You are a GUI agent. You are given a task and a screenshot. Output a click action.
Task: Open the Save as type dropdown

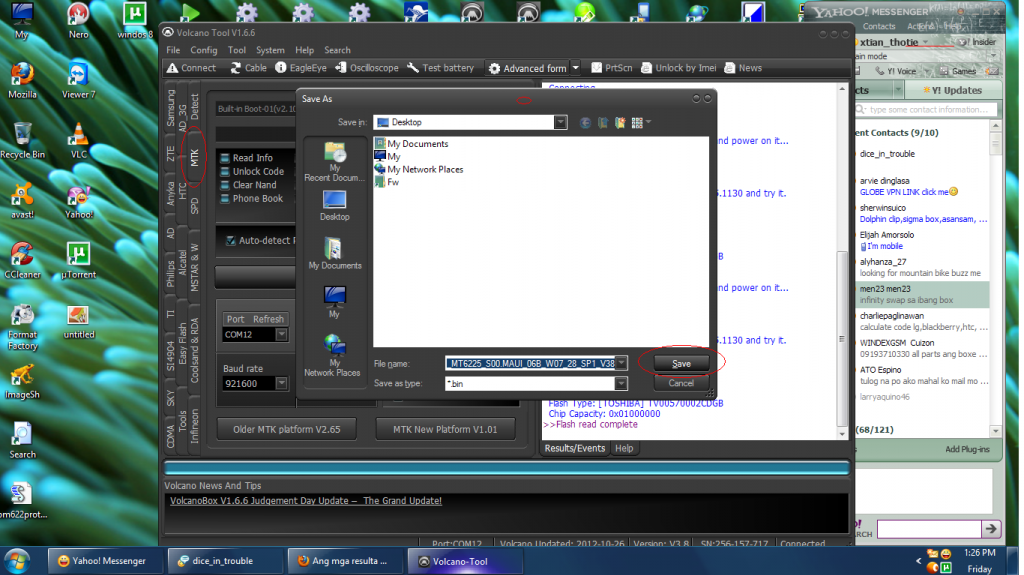621,384
